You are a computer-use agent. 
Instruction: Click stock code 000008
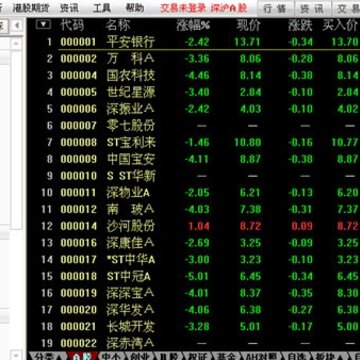(x=78, y=142)
